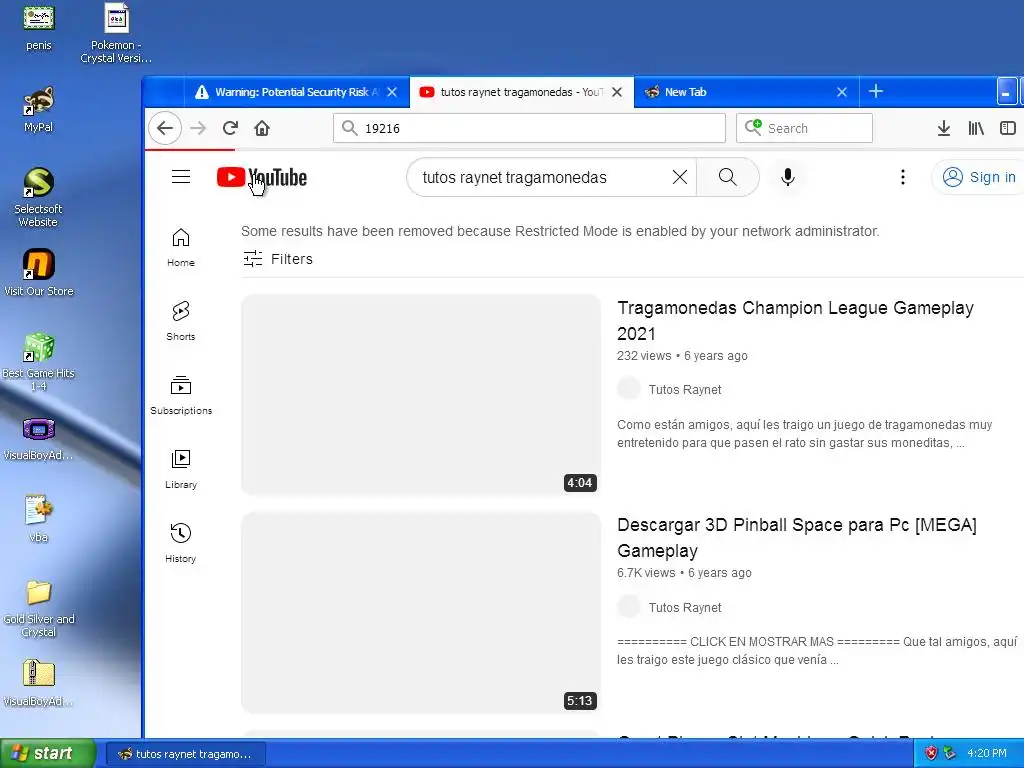Open Subscriptions in the sidebar

pyautogui.click(x=181, y=395)
